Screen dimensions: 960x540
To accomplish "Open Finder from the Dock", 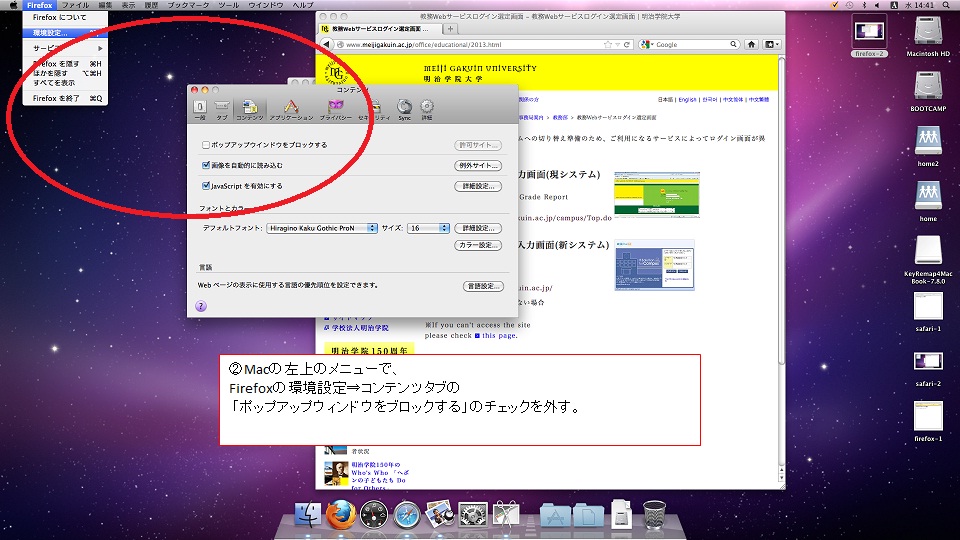I will [x=308, y=514].
